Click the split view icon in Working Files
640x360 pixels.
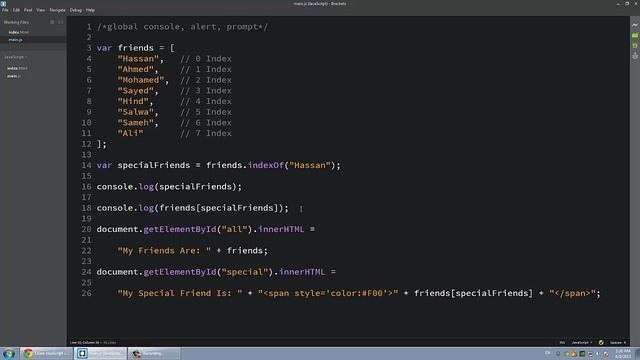point(61,22)
